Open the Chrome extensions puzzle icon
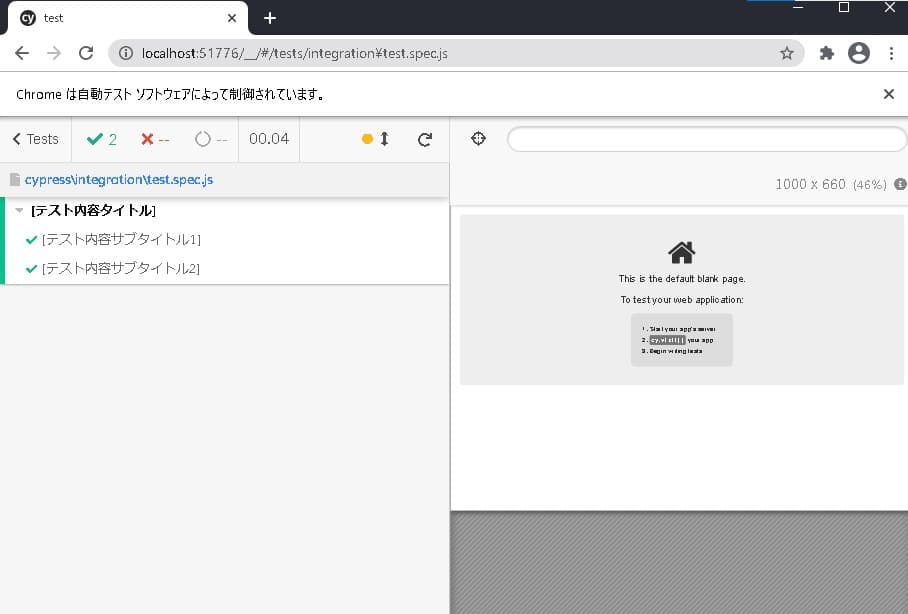The image size is (908, 614). (x=826, y=53)
